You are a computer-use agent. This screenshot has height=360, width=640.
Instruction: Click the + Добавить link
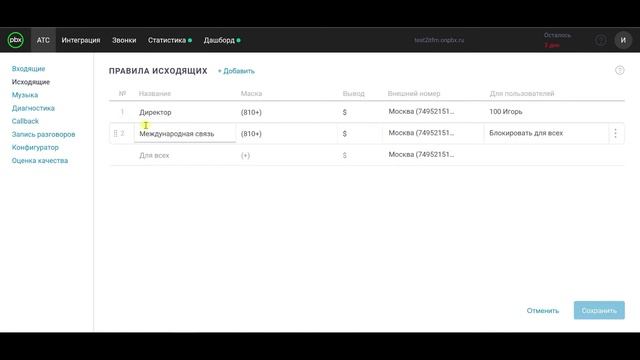[236, 71]
